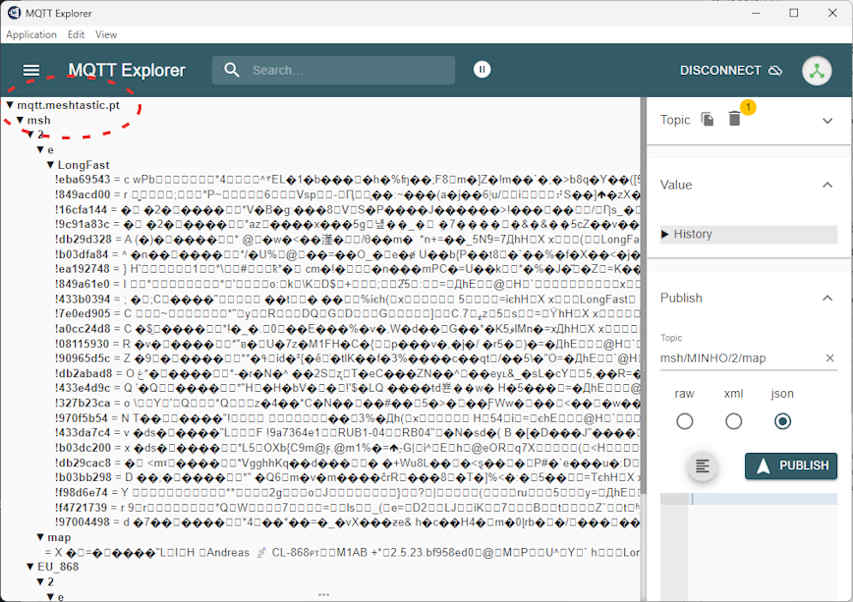Copy topic with the copy icon
The image size is (853, 602).
(x=707, y=119)
